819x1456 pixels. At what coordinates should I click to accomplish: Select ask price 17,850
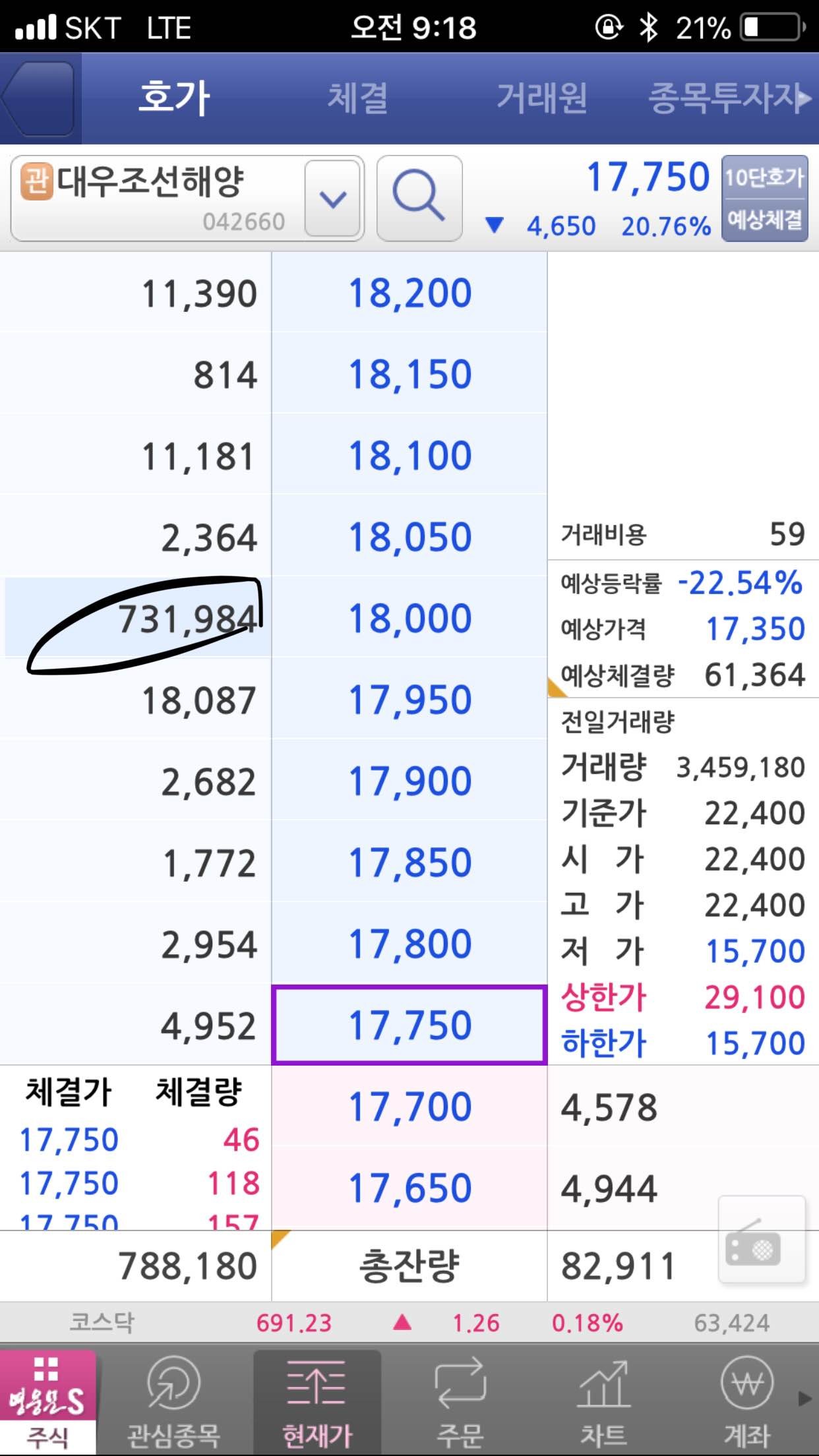(x=409, y=862)
